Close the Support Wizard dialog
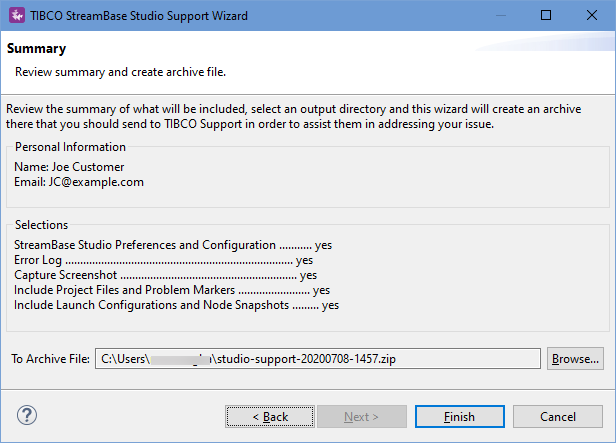 pos(591,16)
